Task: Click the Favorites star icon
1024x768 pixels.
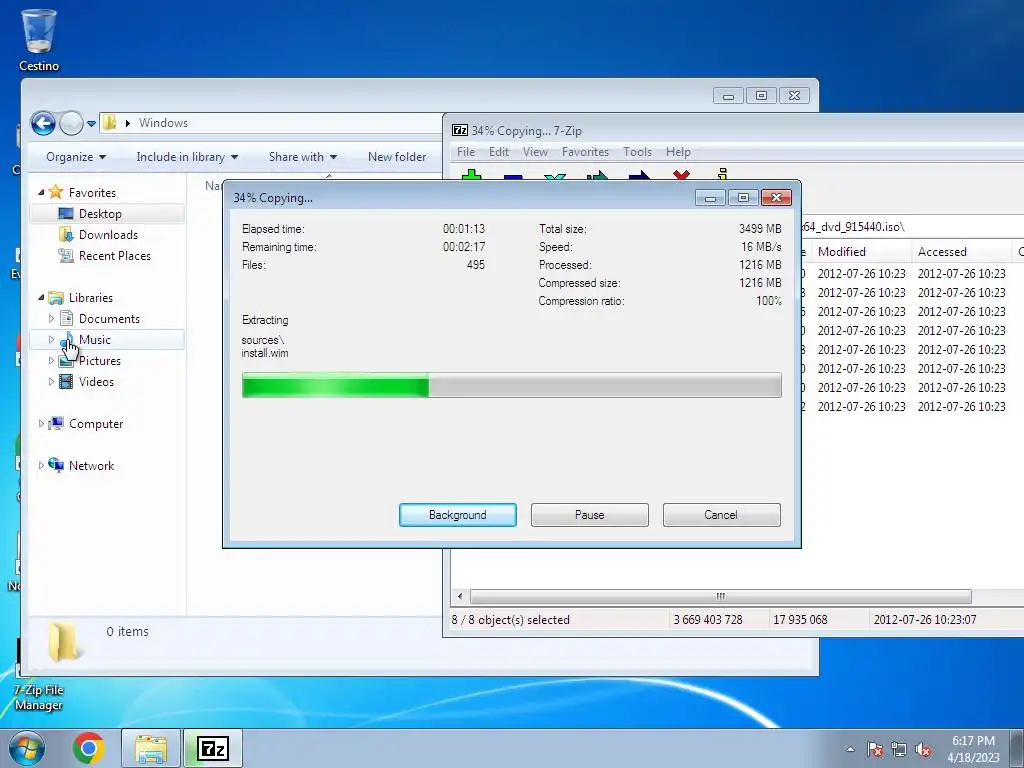Action: 56,192
